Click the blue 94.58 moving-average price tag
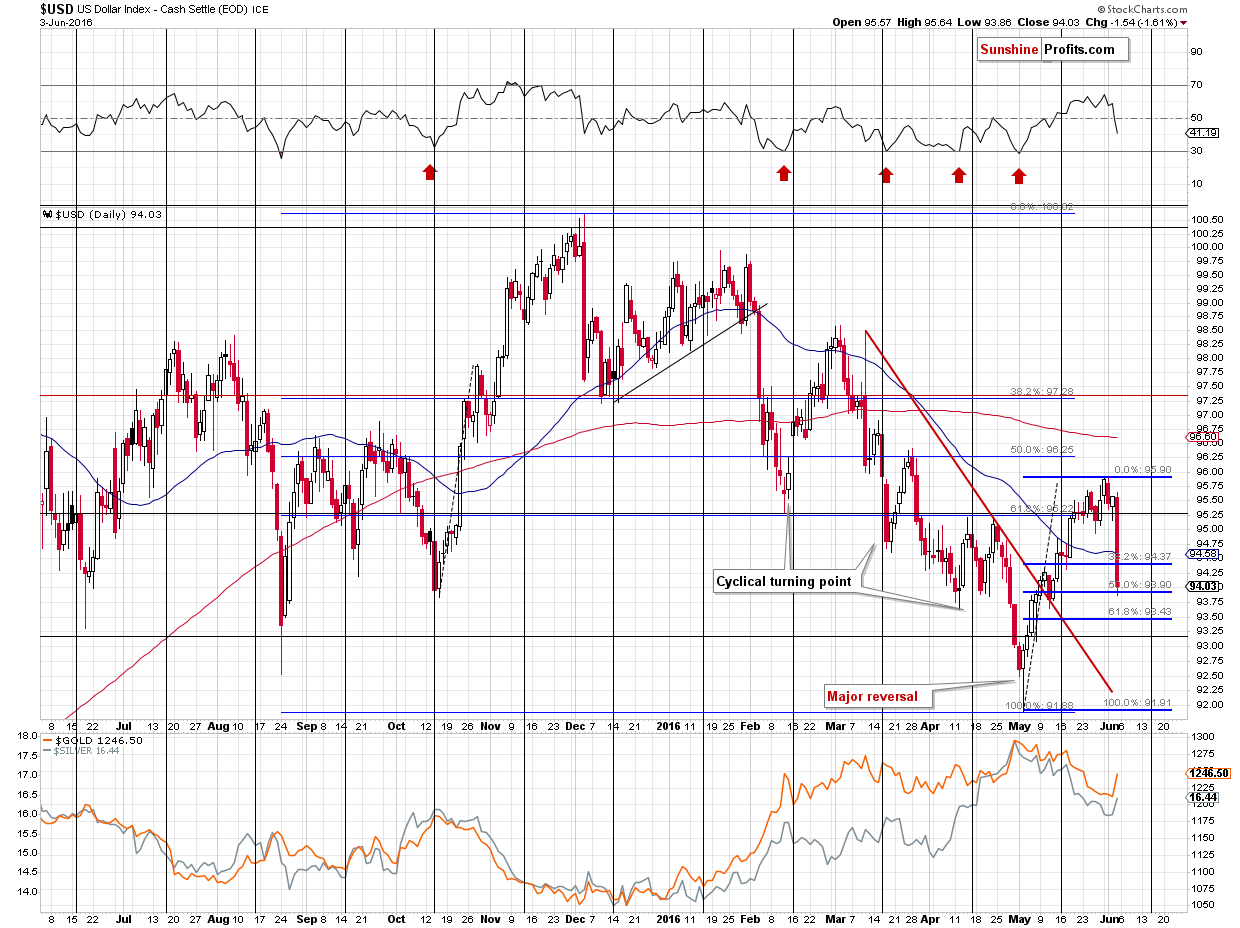 coord(1204,553)
